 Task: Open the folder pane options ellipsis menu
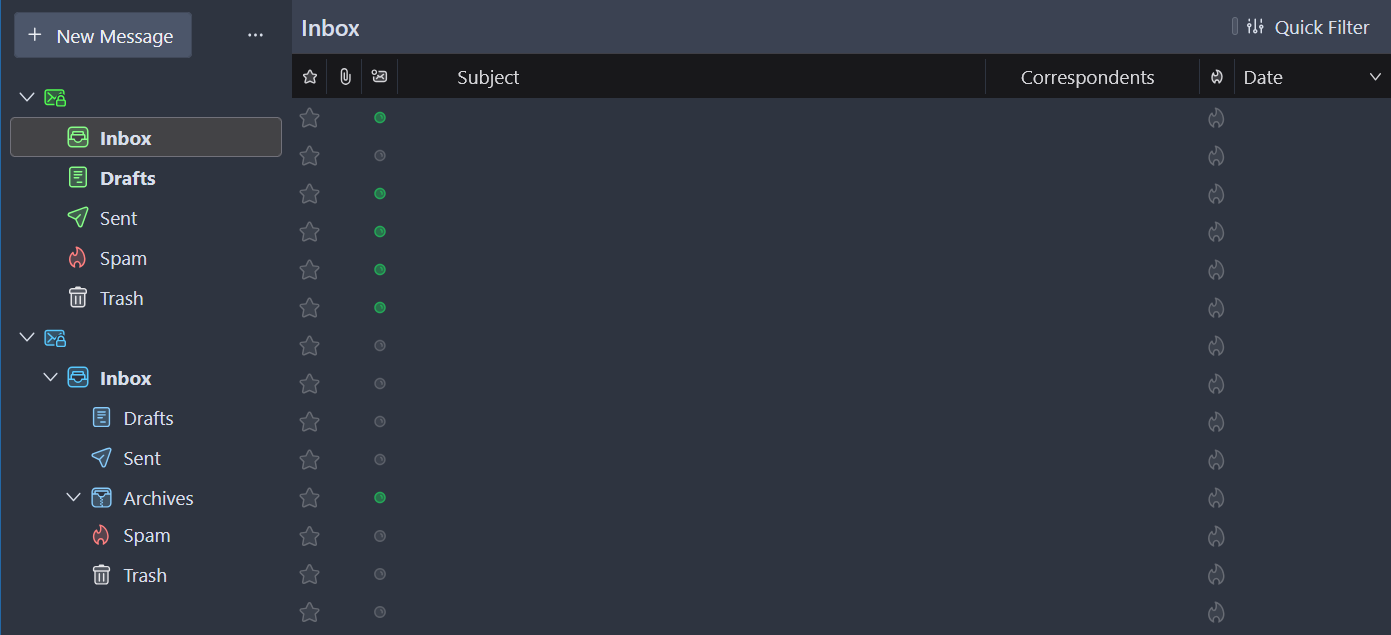[256, 36]
